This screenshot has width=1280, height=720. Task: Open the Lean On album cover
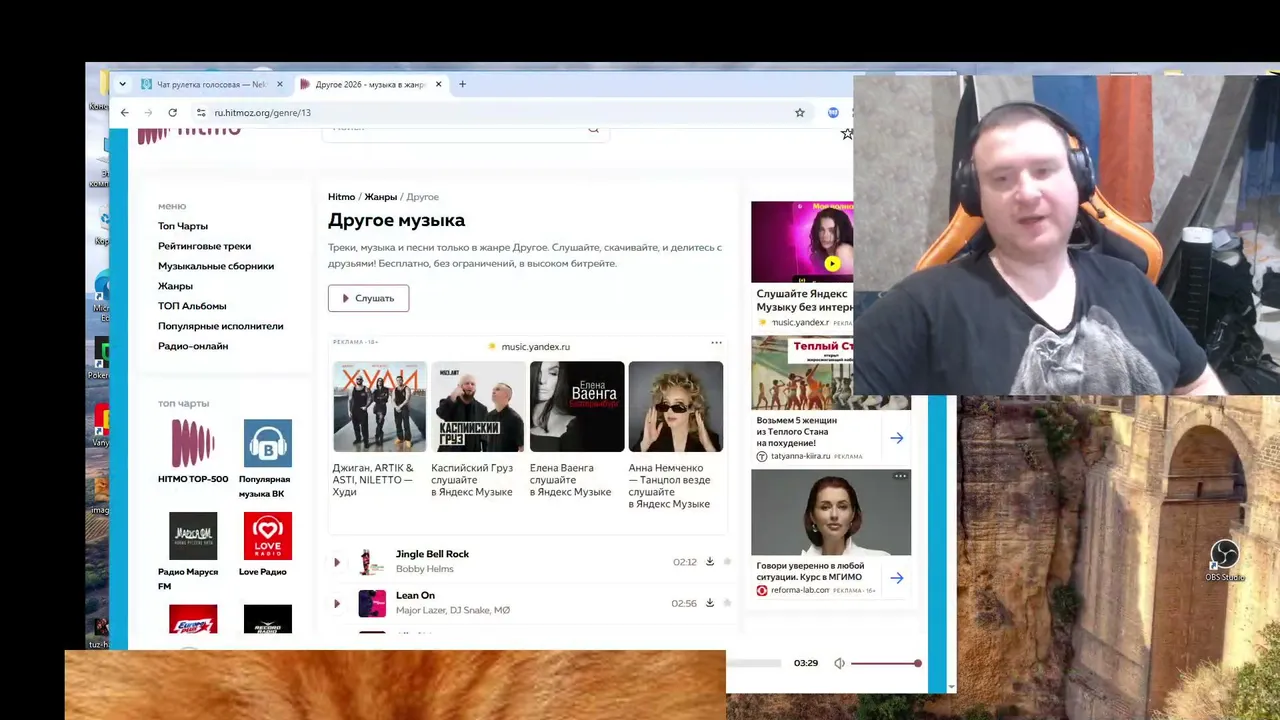pyautogui.click(x=372, y=603)
